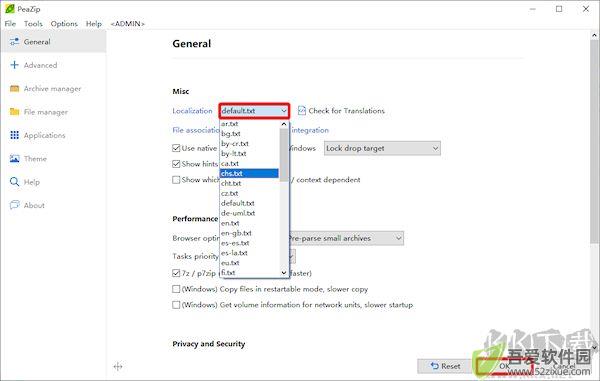This screenshot has height=381, width=600.
Task: Click the Localization link label
Action: pyautogui.click(x=192, y=111)
